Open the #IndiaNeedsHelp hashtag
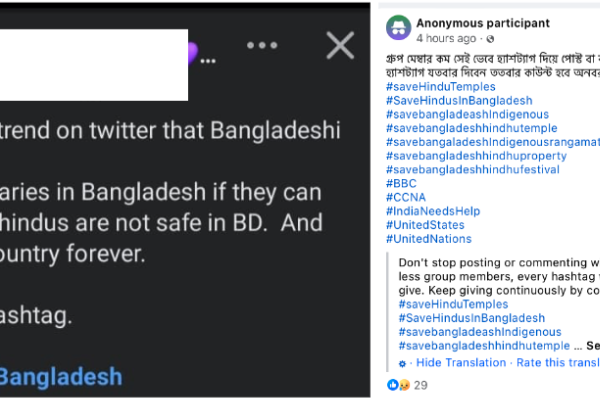Screen dimensions: 600x400 (x=433, y=211)
